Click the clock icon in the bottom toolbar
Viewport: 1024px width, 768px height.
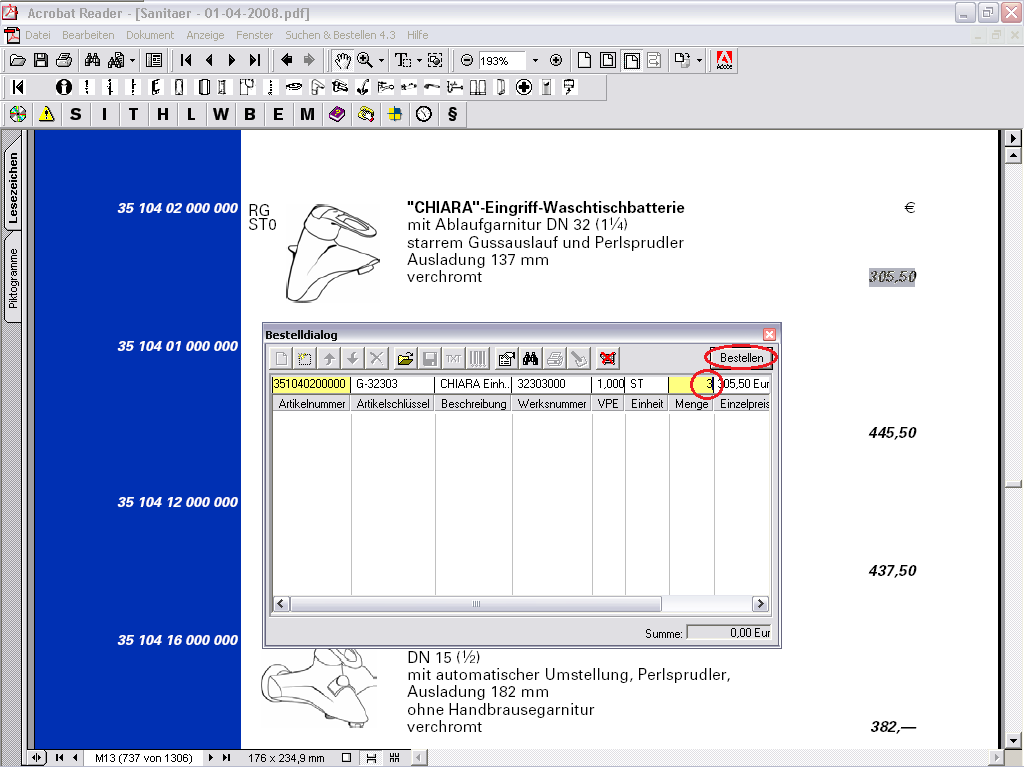click(x=424, y=114)
